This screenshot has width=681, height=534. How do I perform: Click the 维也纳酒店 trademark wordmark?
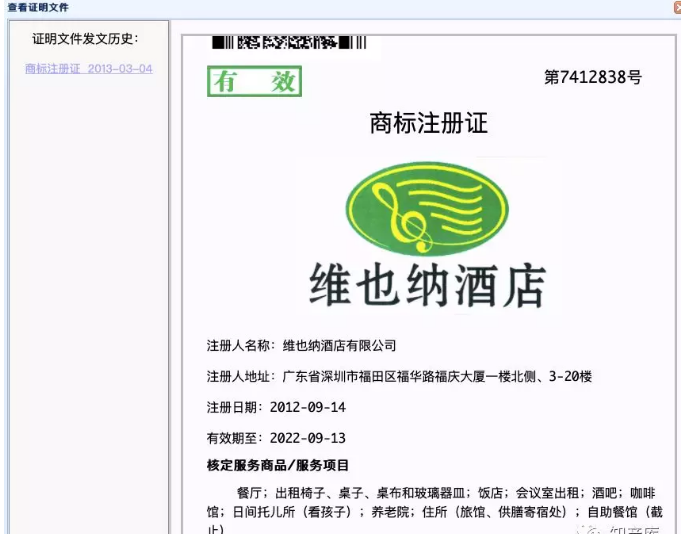[x=428, y=284]
